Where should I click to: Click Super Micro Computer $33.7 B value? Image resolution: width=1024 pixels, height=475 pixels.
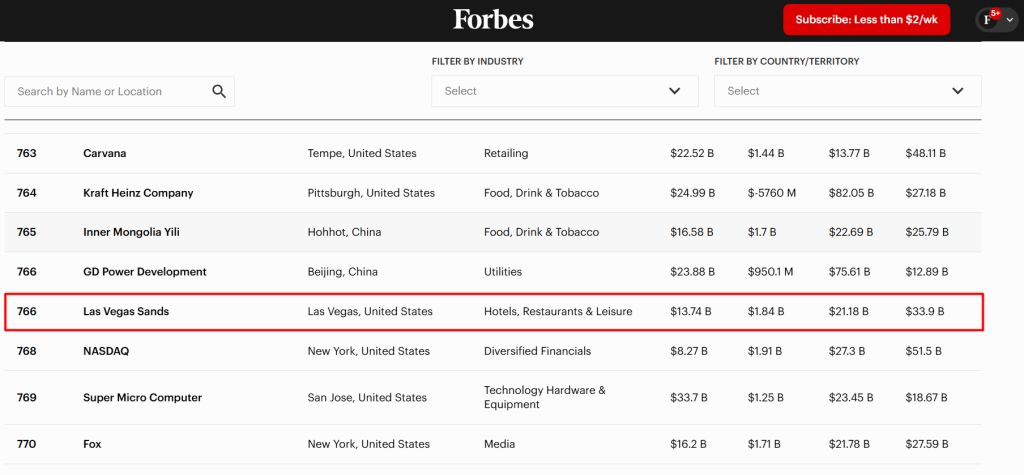pyautogui.click(x=690, y=398)
